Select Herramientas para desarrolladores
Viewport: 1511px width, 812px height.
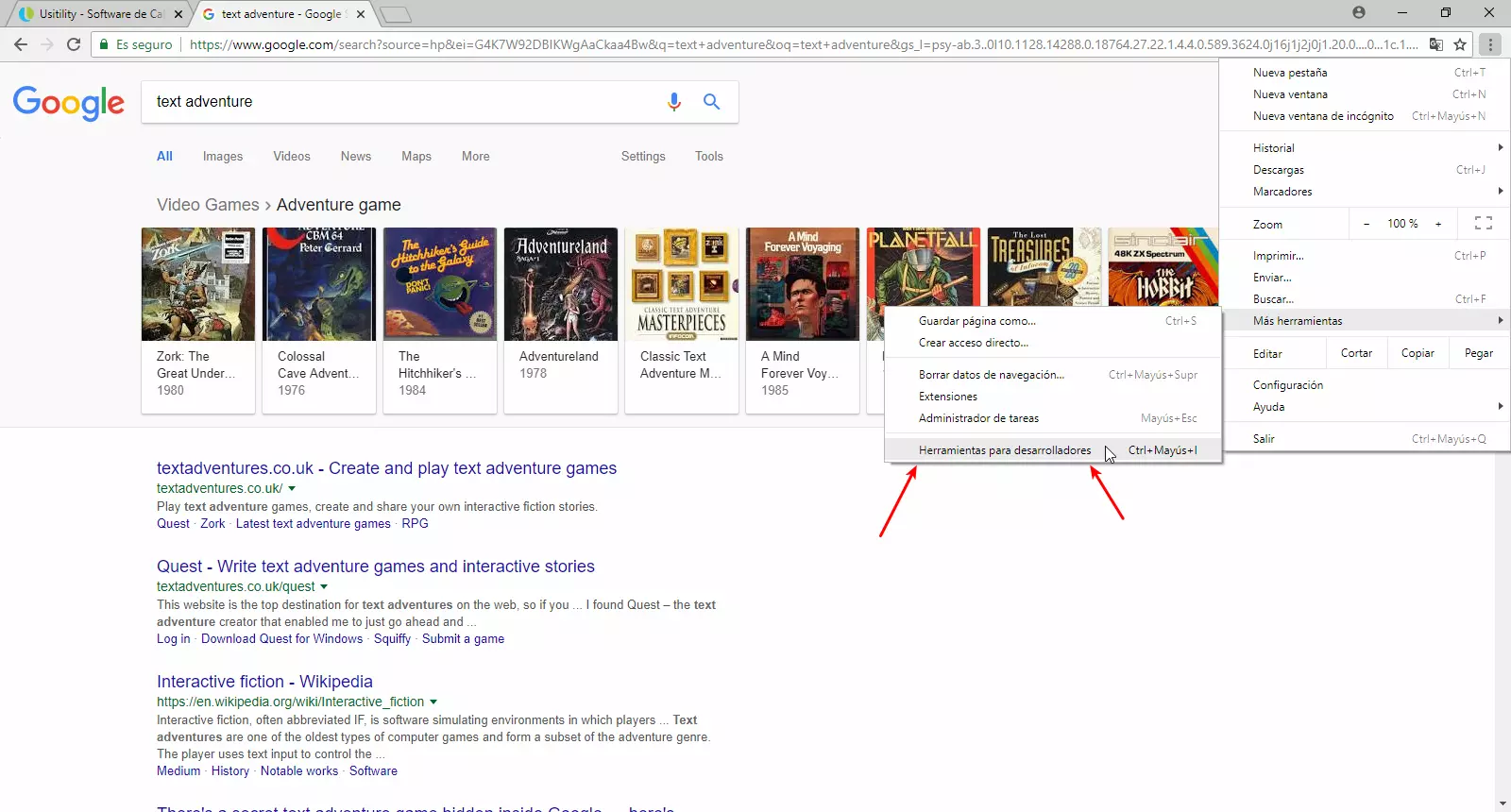point(1004,450)
